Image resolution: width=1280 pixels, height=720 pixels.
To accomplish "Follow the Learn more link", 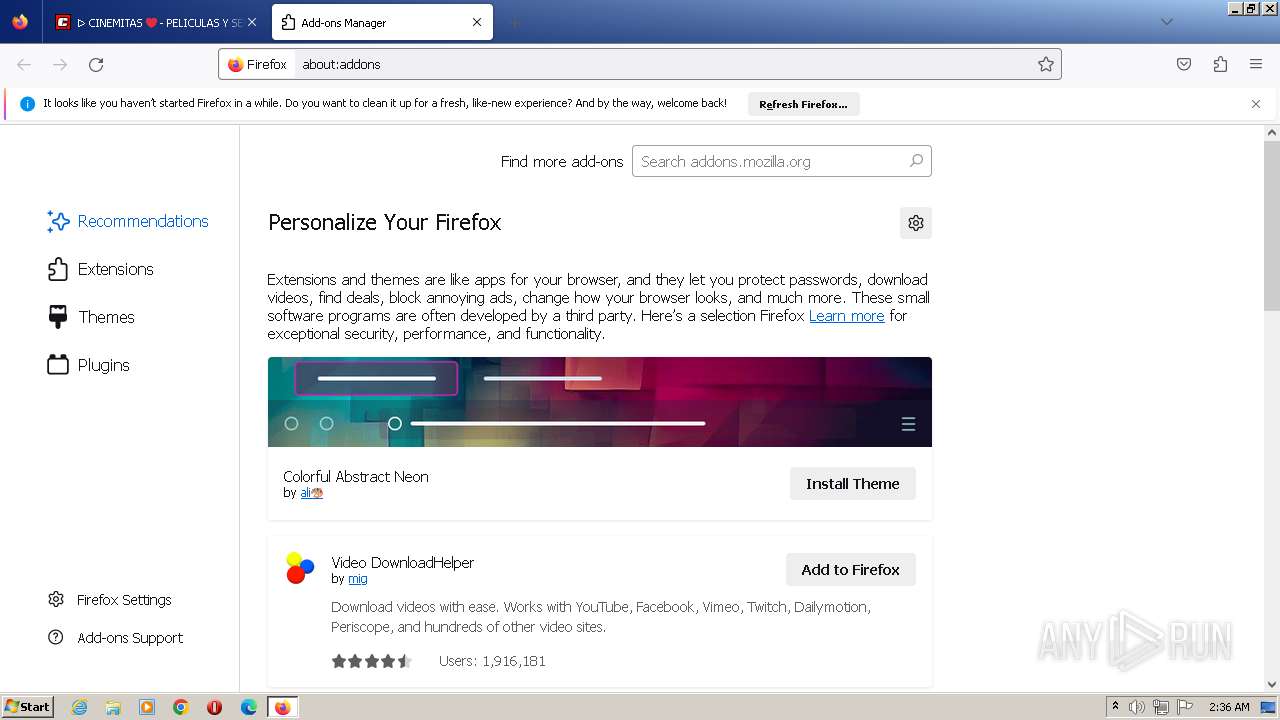I will coord(846,316).
